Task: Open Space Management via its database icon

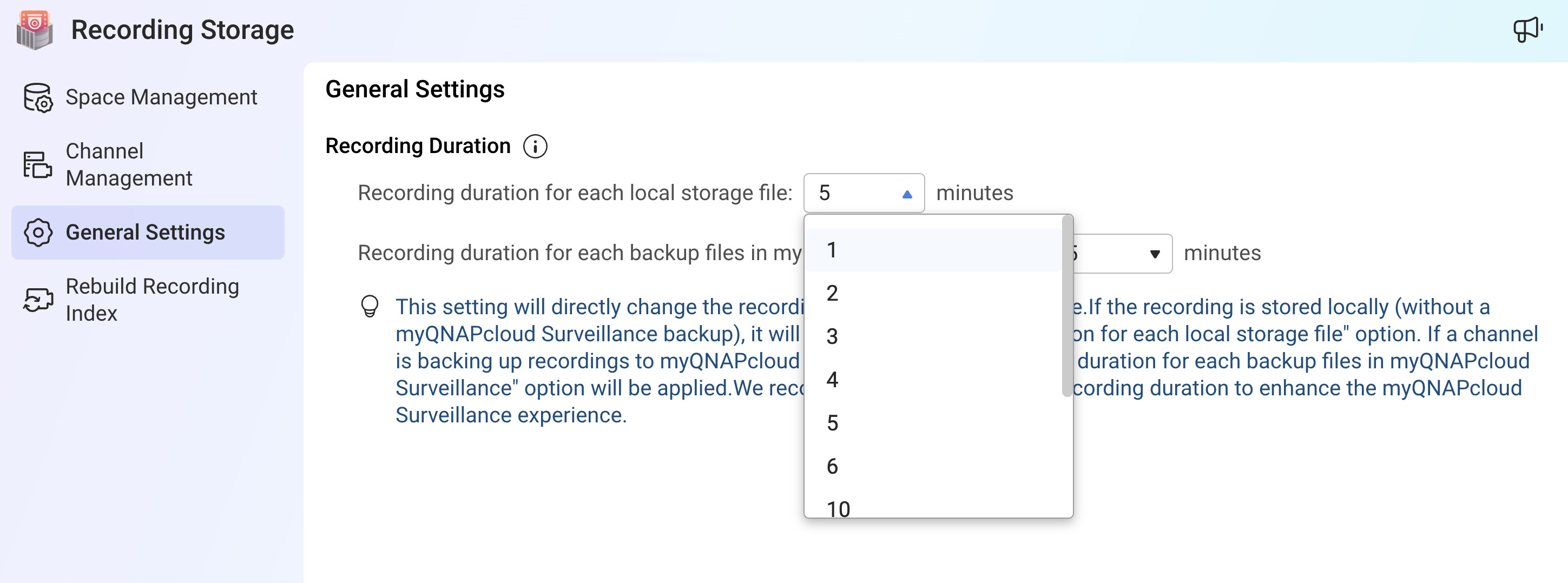Action: tap(38, 97)
